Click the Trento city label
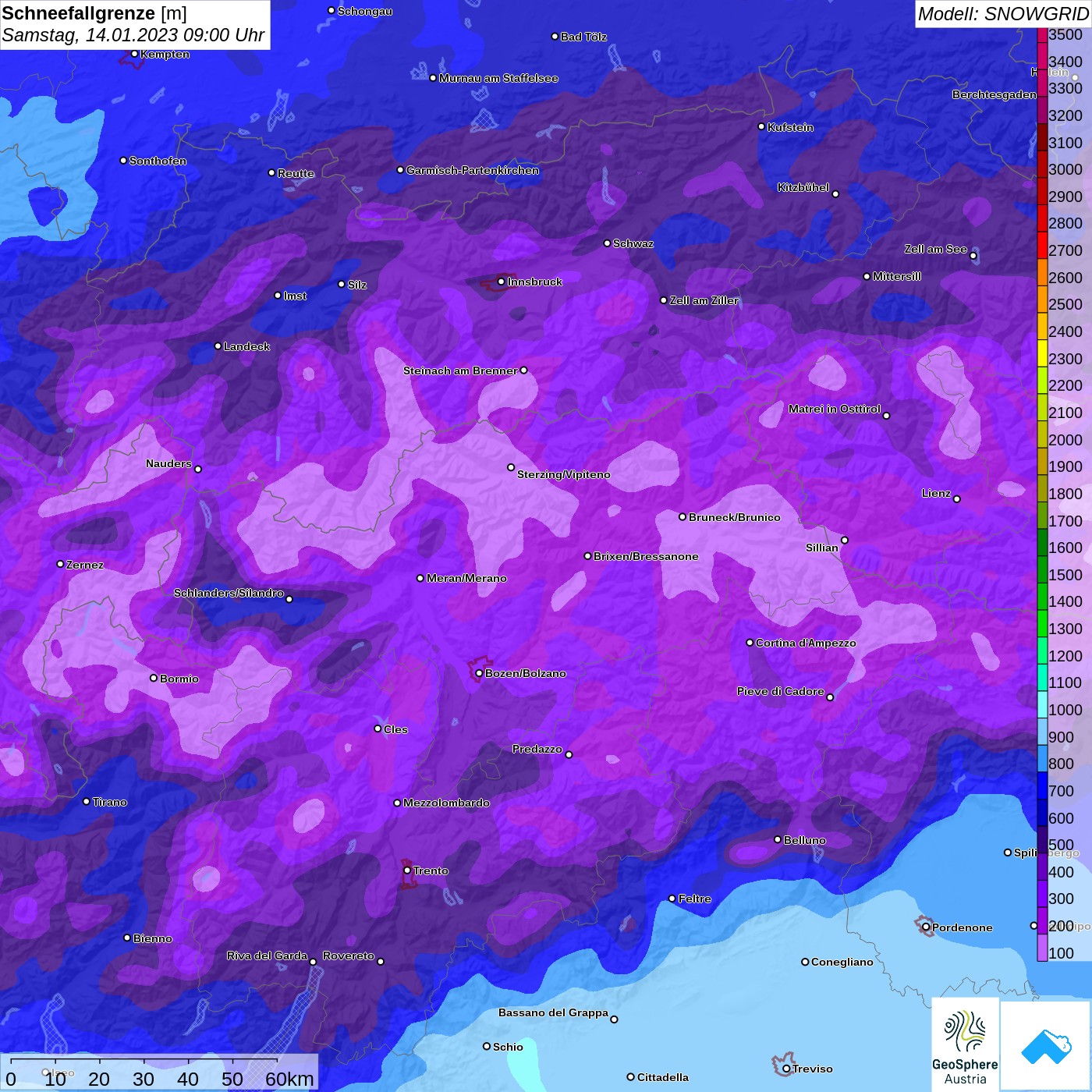The height and width of the screenshot is (1092, 1092). pos(431,870)
